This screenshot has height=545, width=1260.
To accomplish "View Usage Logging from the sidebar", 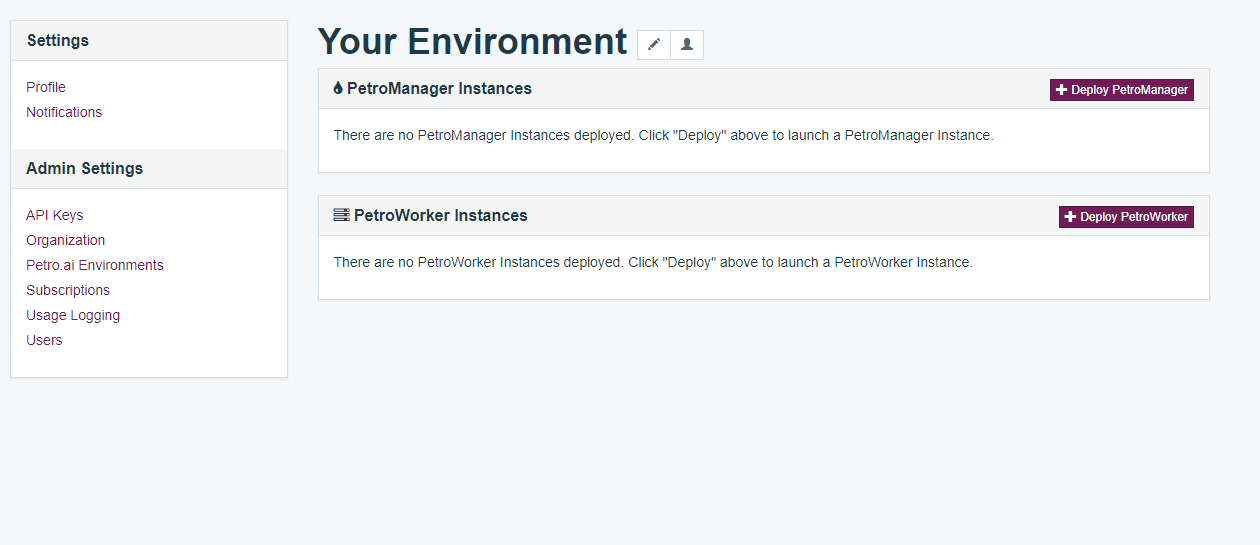I will click(x=73, y=315).
